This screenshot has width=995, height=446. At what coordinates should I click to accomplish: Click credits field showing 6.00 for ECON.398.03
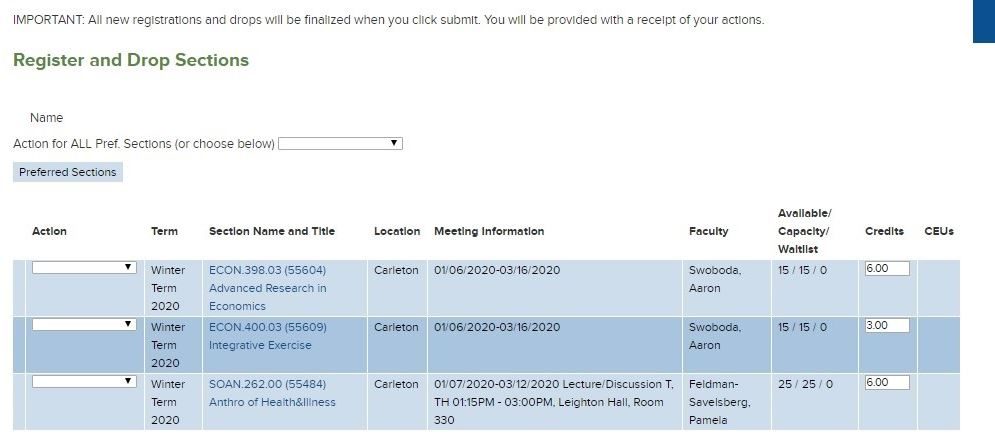pos(887,268)
